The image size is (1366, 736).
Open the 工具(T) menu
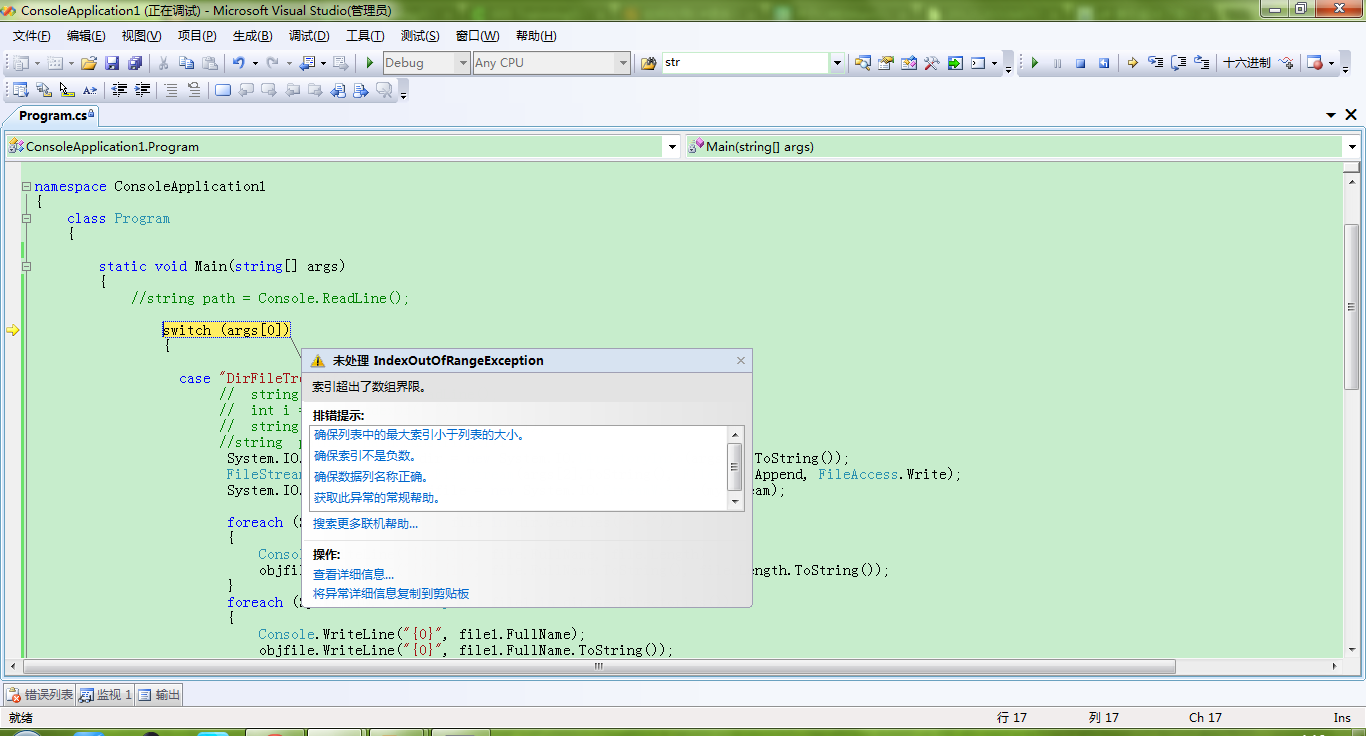click(x=365, y=36)
